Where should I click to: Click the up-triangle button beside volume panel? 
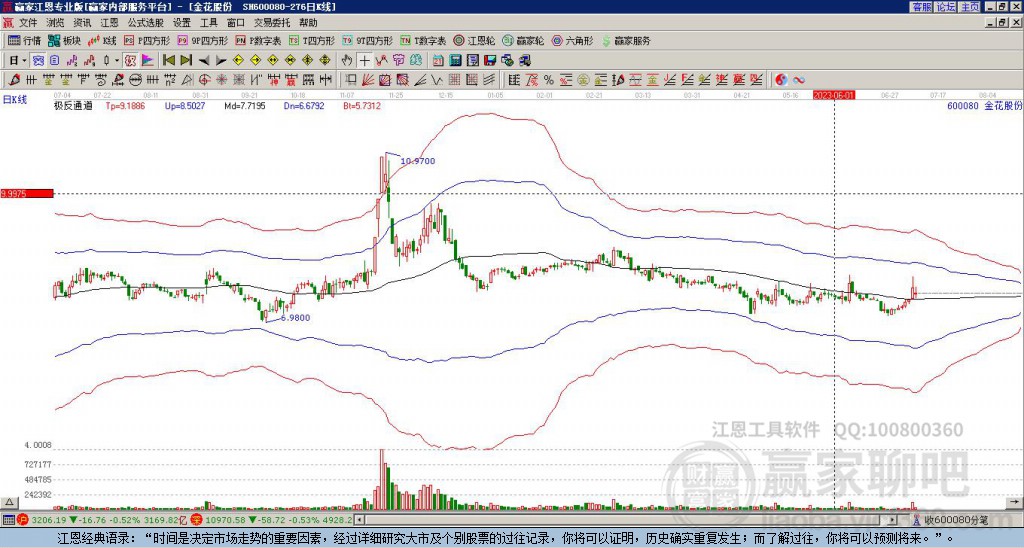(9, 502)
